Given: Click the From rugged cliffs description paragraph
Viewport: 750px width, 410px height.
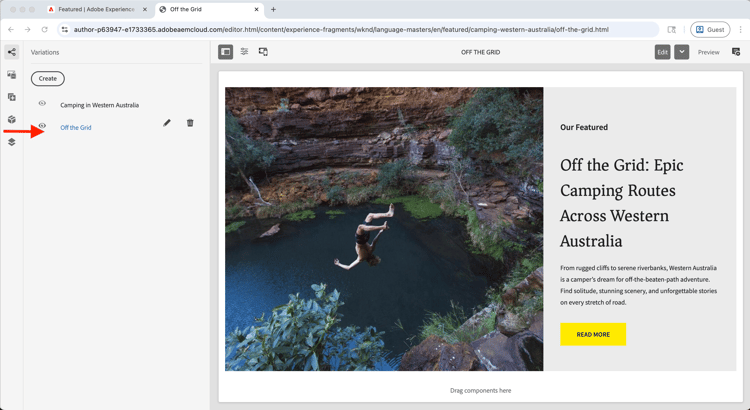Looking at the screenshot, I should click(x=639, y=285).
